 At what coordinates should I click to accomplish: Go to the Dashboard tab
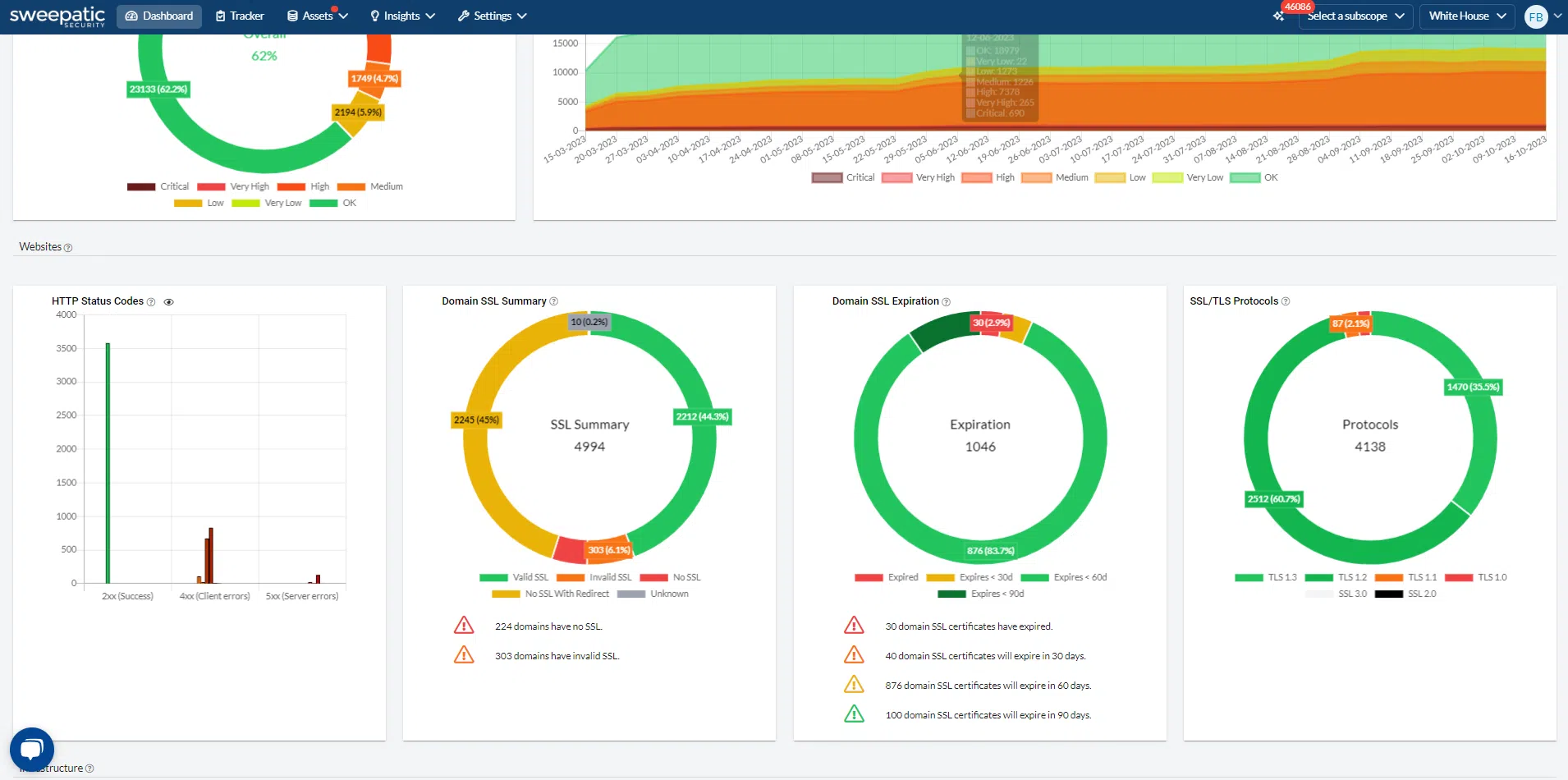[x=159, y=16]
